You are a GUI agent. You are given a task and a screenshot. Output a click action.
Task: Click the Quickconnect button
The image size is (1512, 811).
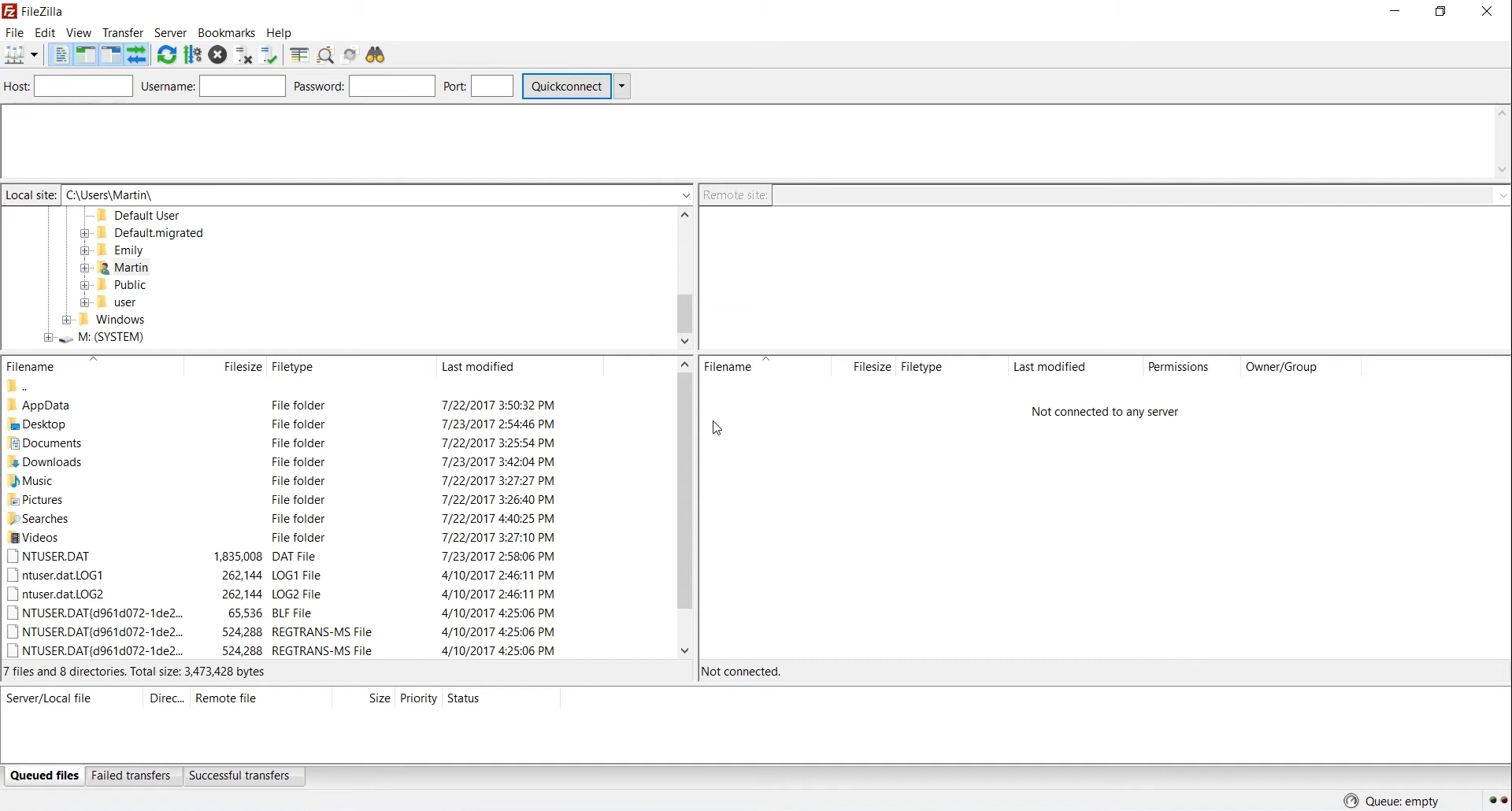(x=567, y=87)
